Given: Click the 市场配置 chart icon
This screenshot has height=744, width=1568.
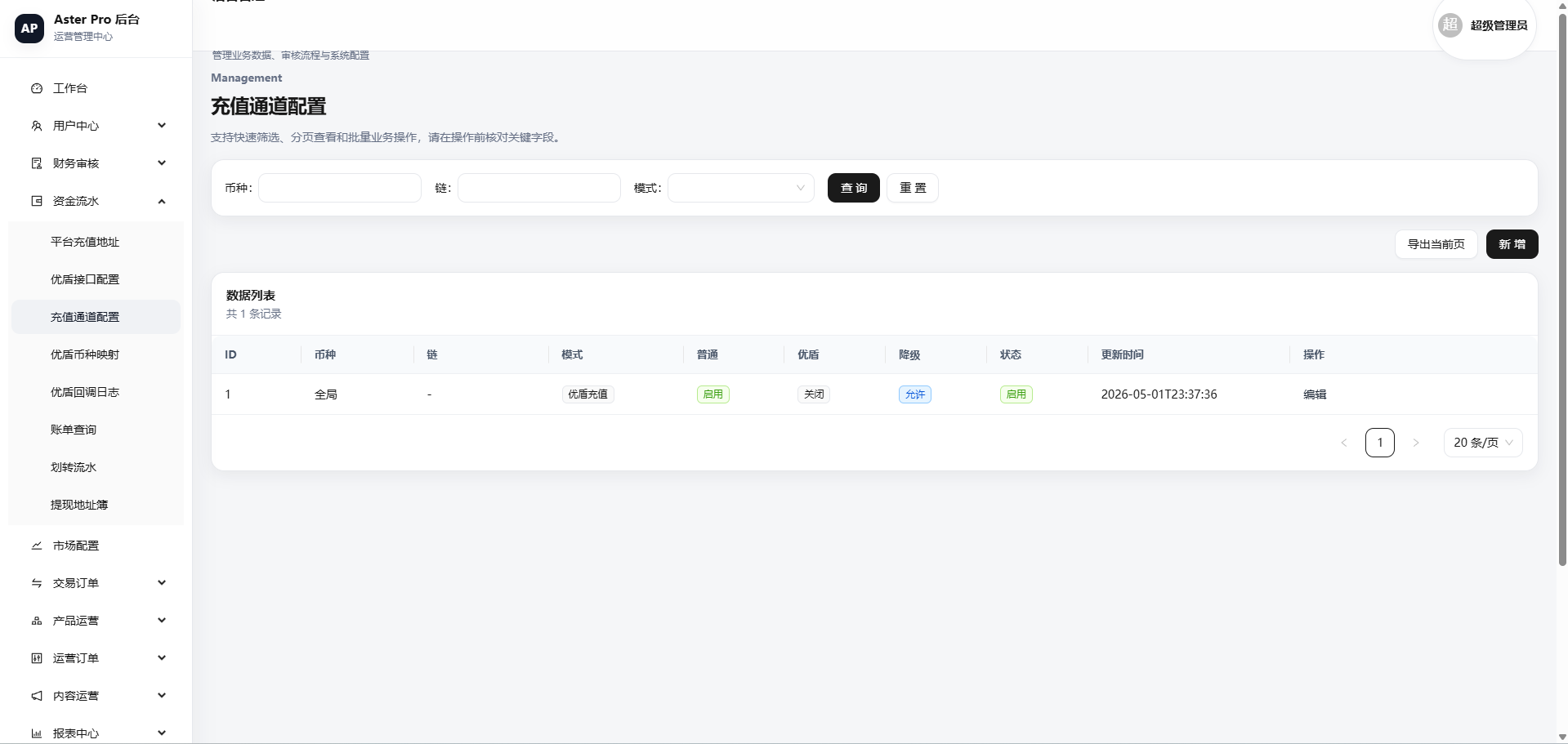Looking at the screenshot, I should tap(37, 546).
